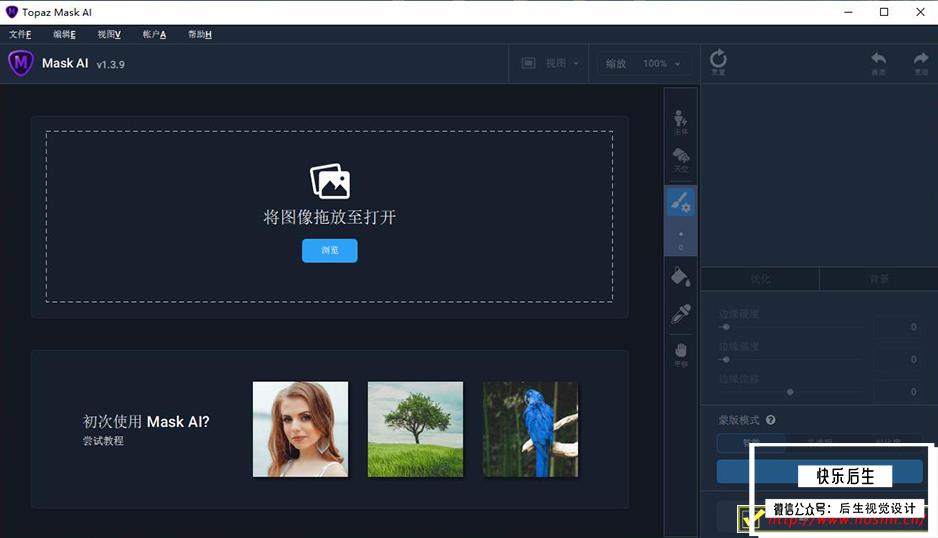Click the 蒙版模式 label
The image size is (938, 538).
tap(739, 420)
